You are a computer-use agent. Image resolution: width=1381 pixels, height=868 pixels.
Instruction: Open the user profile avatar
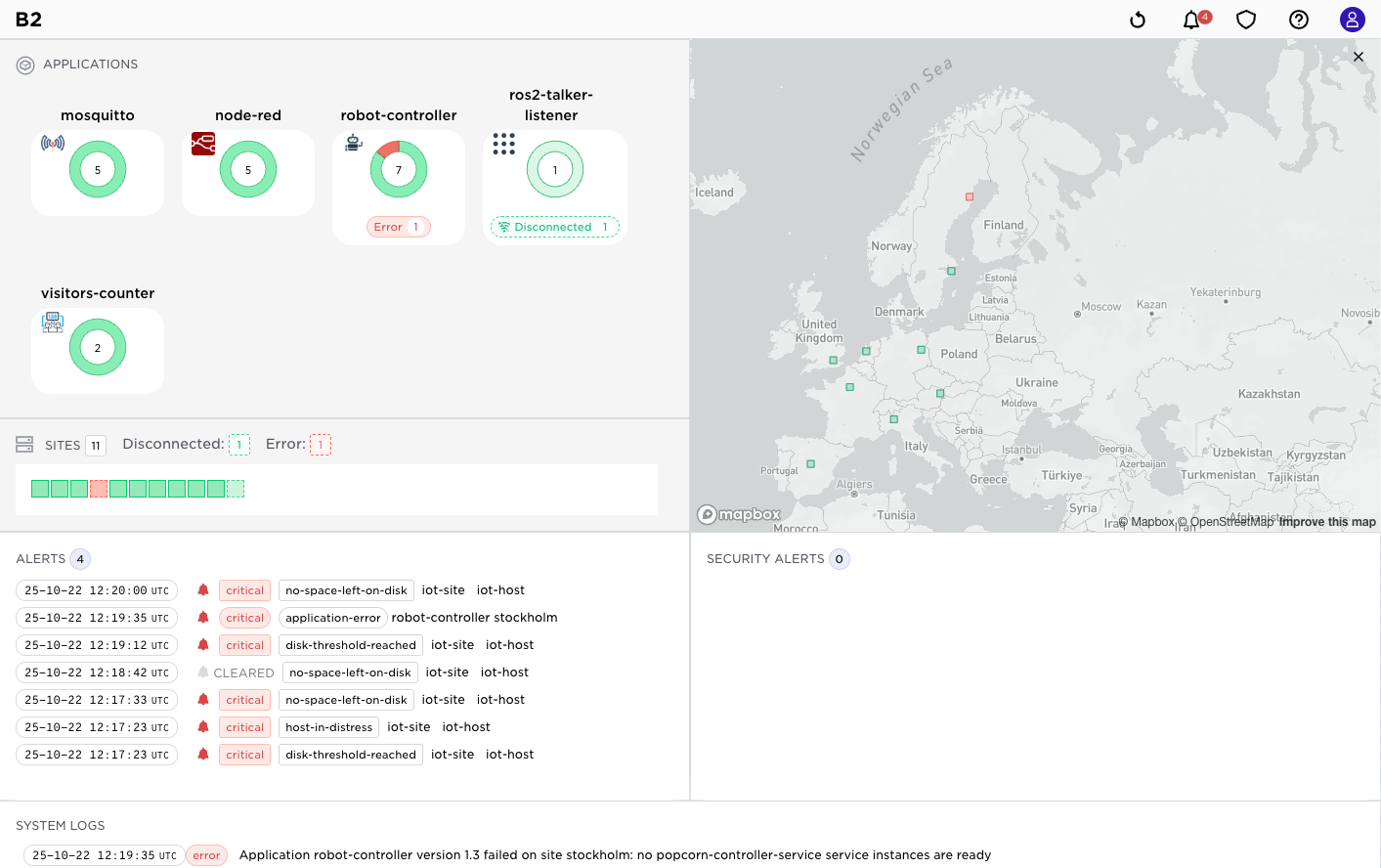1353,21
